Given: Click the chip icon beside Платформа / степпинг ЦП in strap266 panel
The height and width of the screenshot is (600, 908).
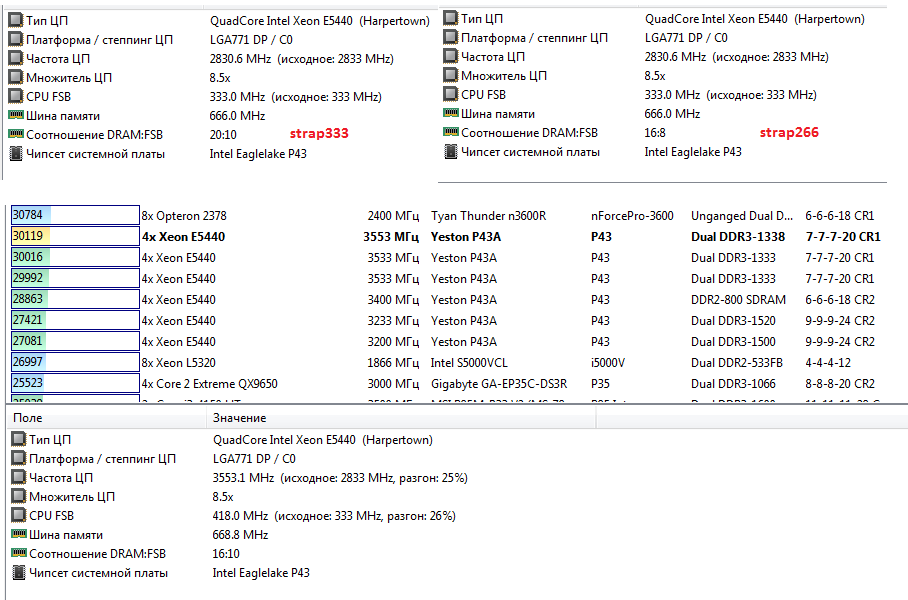Looking at the screenshot, I should pyautogui.click(x=451, y=37).
